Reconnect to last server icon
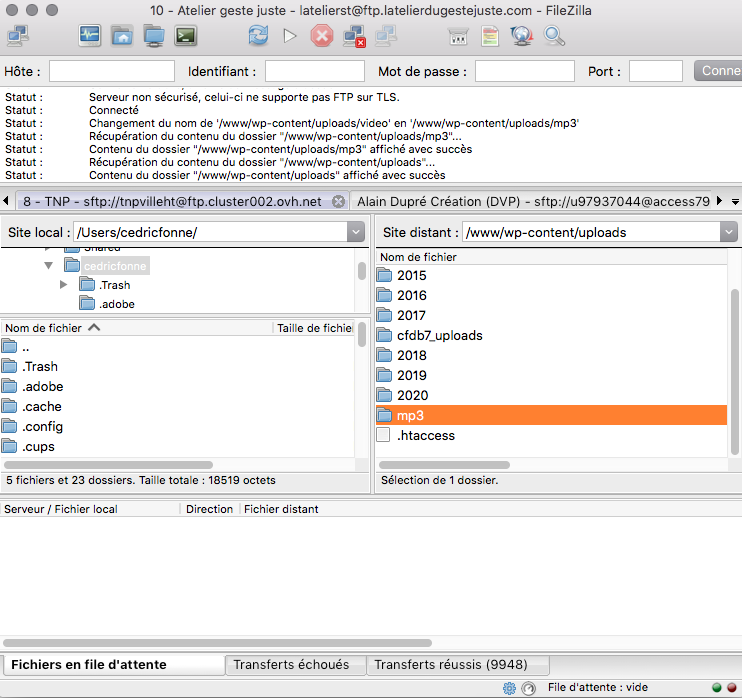This screenshot has height=698, width=742. click(x=386, y=36)
